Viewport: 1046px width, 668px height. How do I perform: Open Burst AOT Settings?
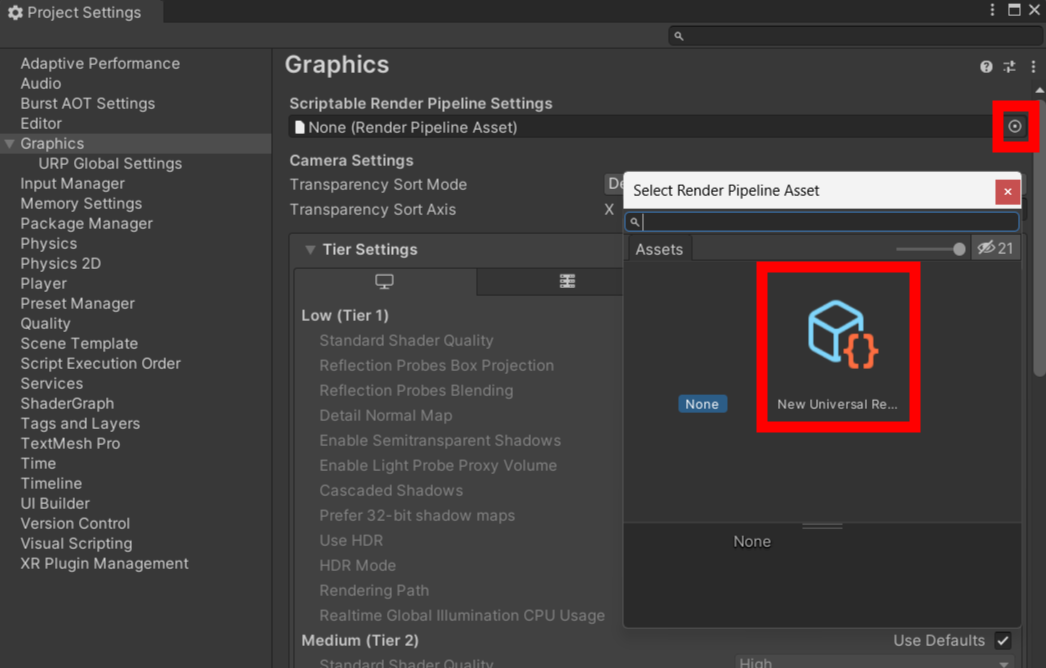87,103
